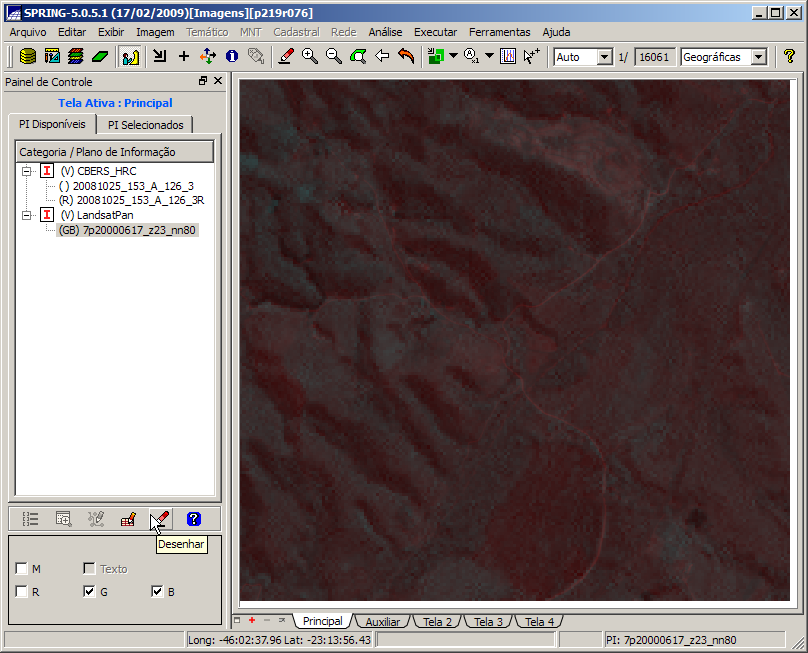Switch to the Auxiliar screen tab

382,622
